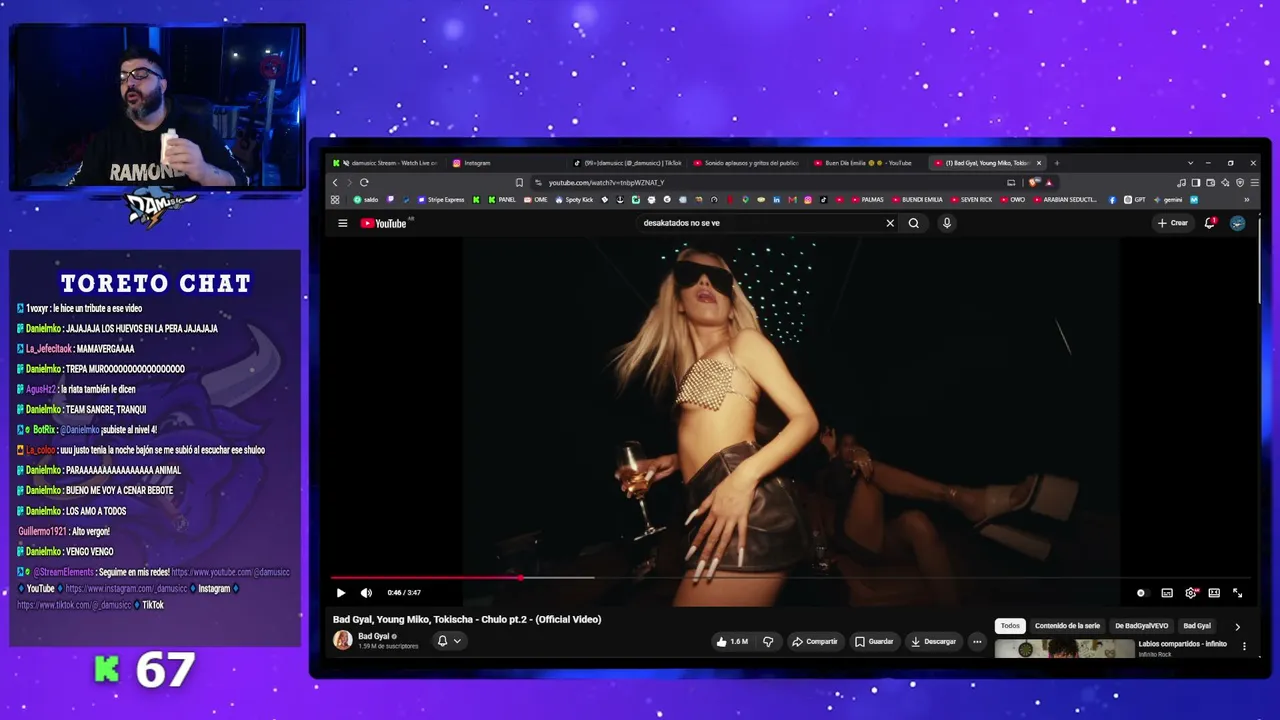The image size is (1280, 720).
Task: Open the SEVEN RICK bookmark
Action: coord(971,200)
